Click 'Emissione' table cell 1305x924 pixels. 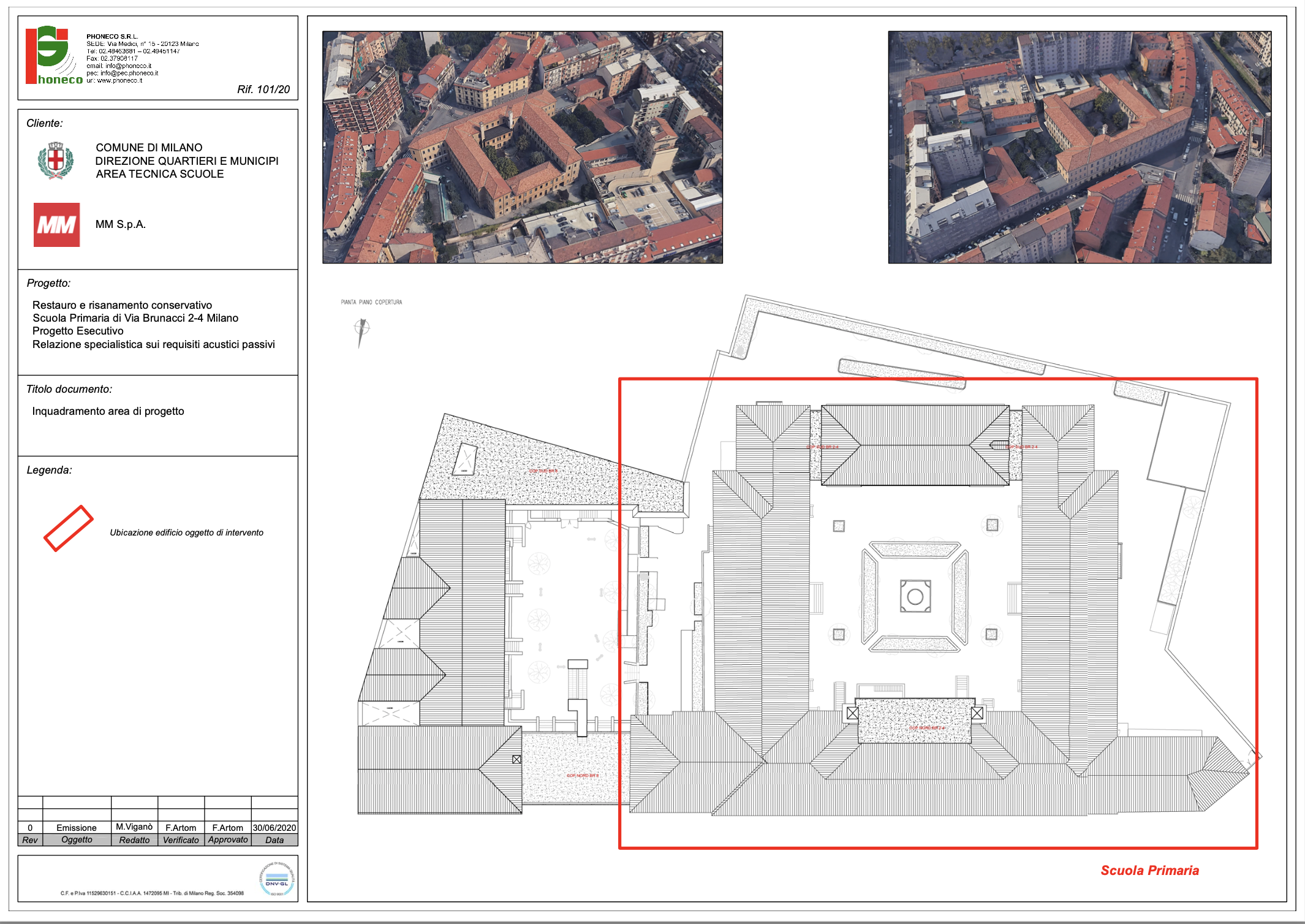(77, 828)
